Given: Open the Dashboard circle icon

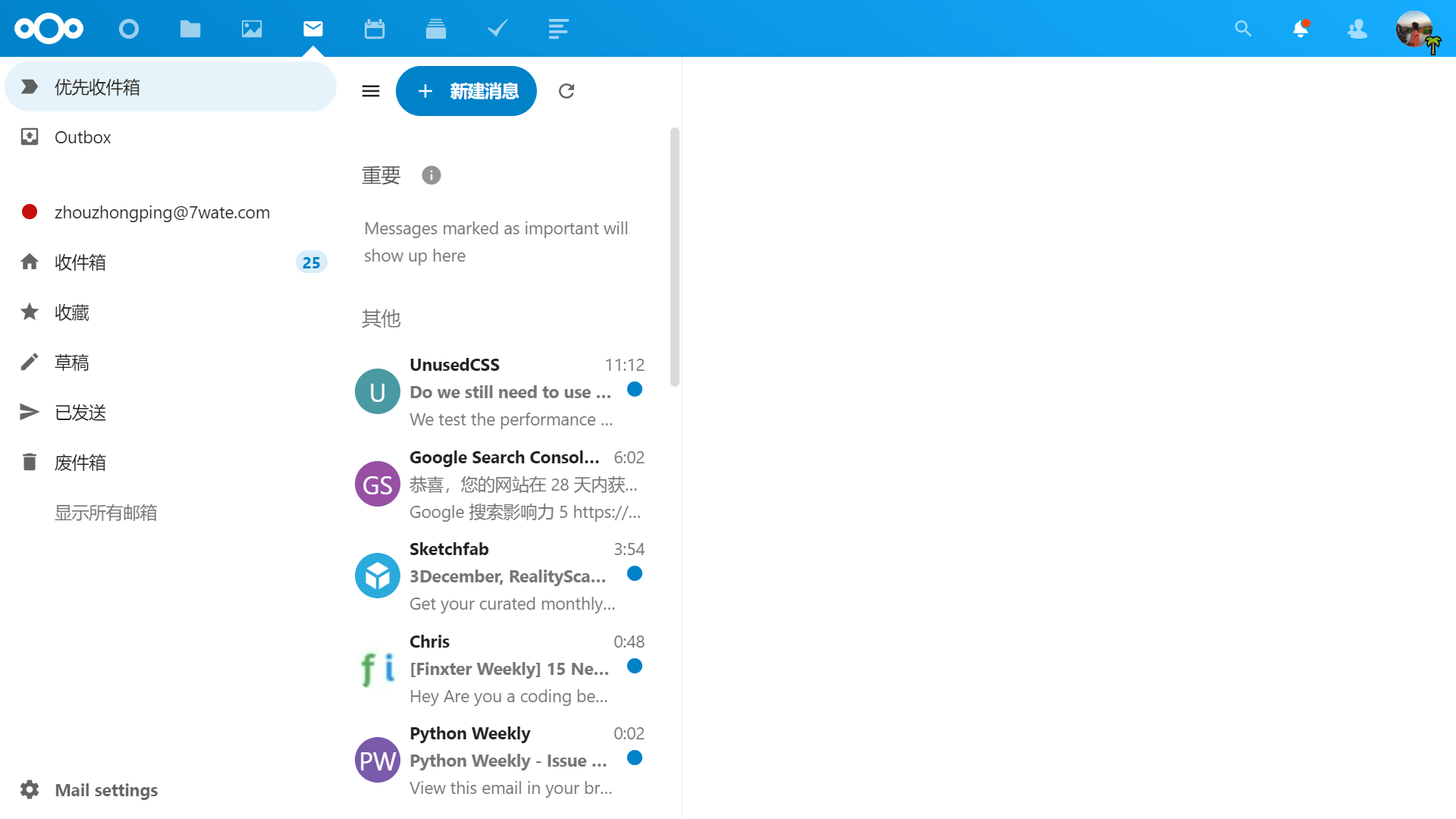Looking at the screenshot, I should 129,29.
